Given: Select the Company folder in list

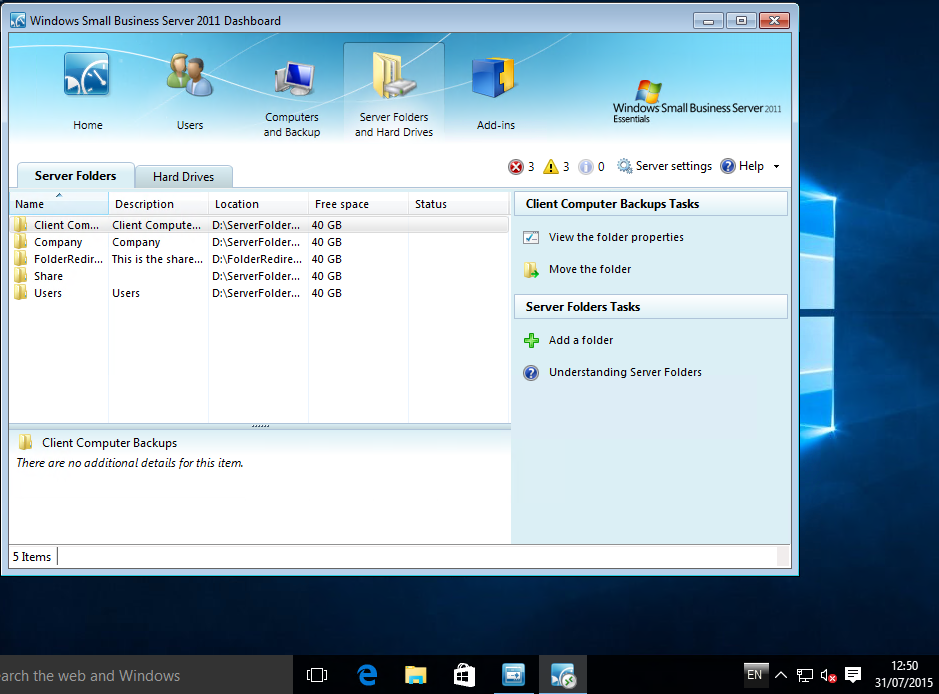Looking at the screenshot, I should [x=58, y=242].
